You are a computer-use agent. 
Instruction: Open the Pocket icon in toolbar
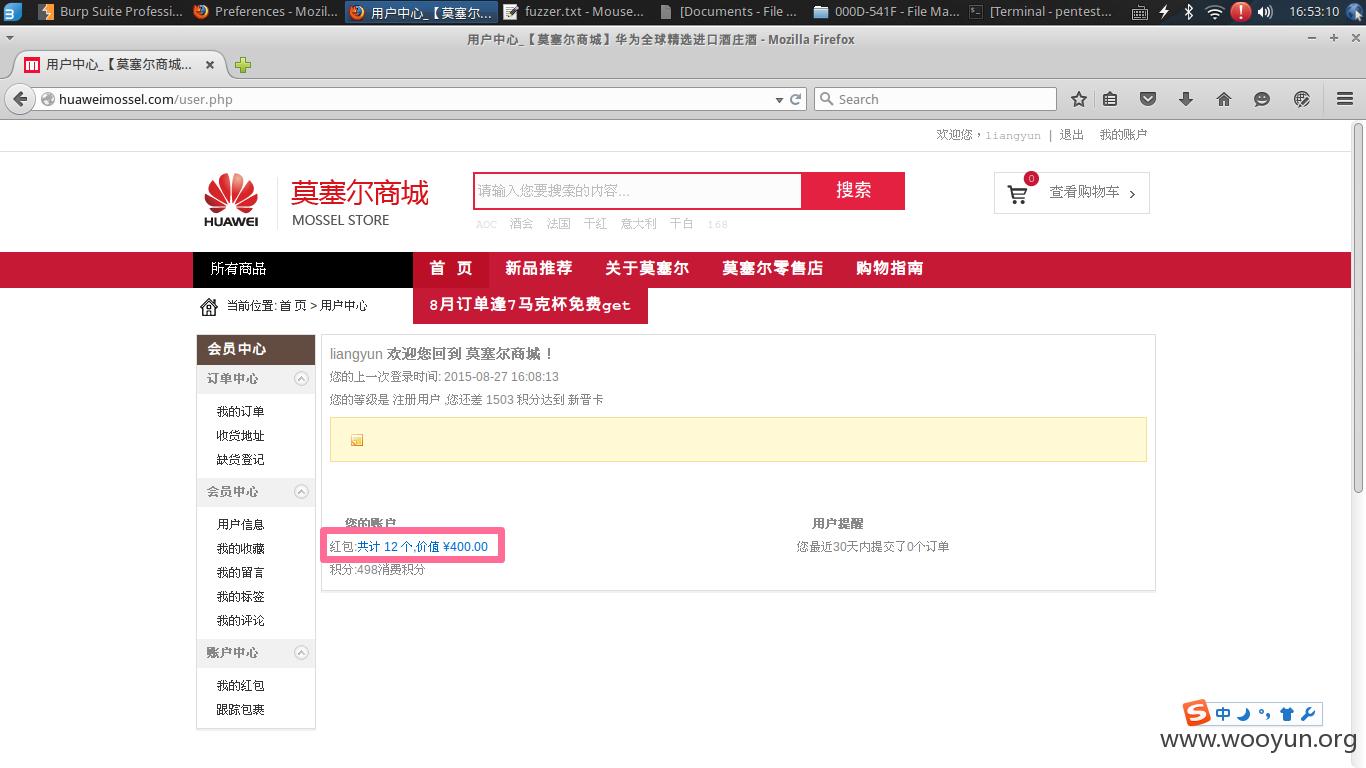[x=1148, y=99]
